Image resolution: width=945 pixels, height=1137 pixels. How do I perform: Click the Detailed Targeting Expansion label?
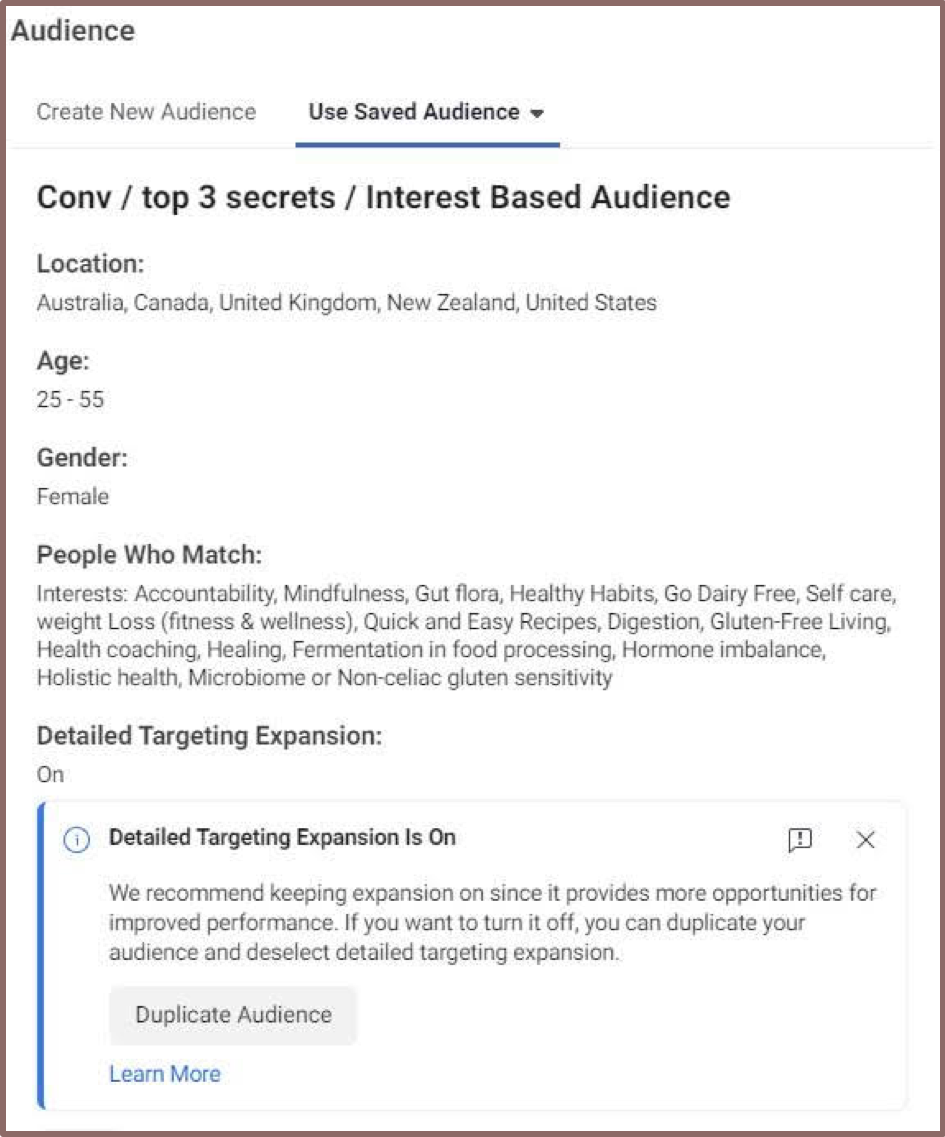[210, 735]
